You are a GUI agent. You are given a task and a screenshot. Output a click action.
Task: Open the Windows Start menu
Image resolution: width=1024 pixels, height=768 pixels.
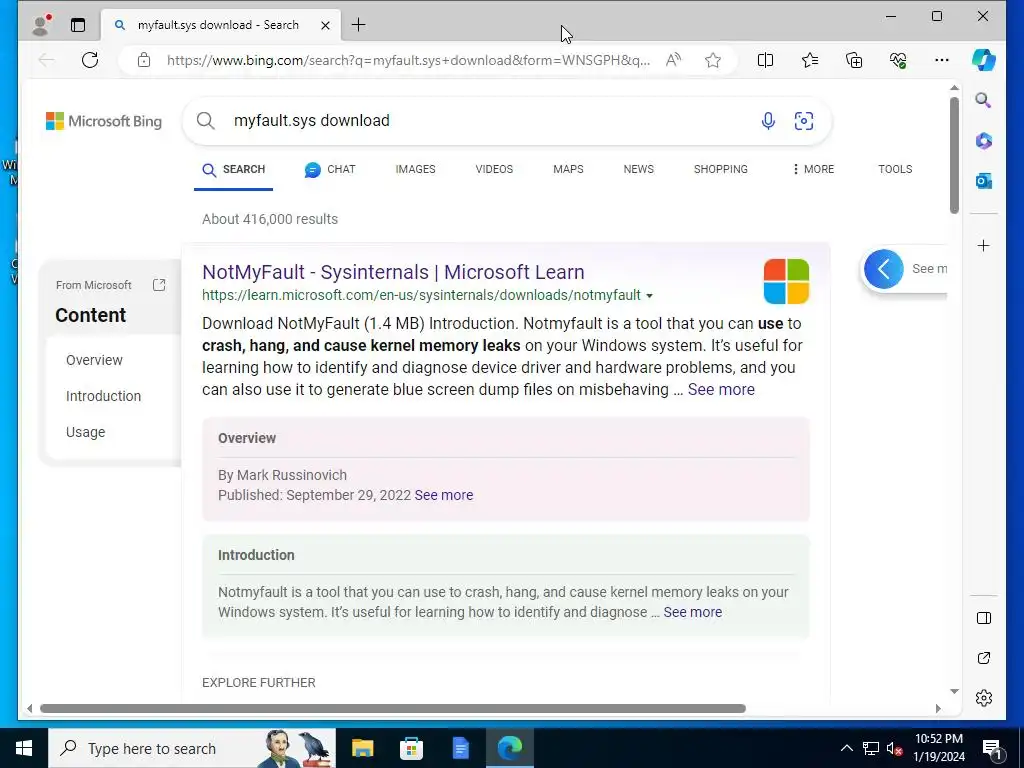pyautogui.click(x=24, y=748)
